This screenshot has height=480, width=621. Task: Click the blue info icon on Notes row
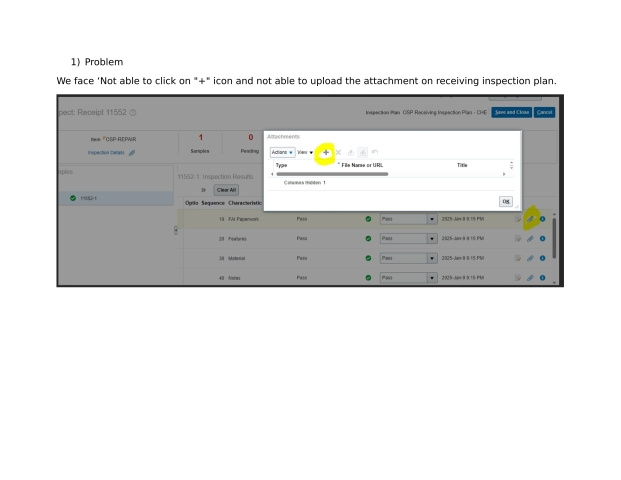pyautogui.click(x=543, y=278)
